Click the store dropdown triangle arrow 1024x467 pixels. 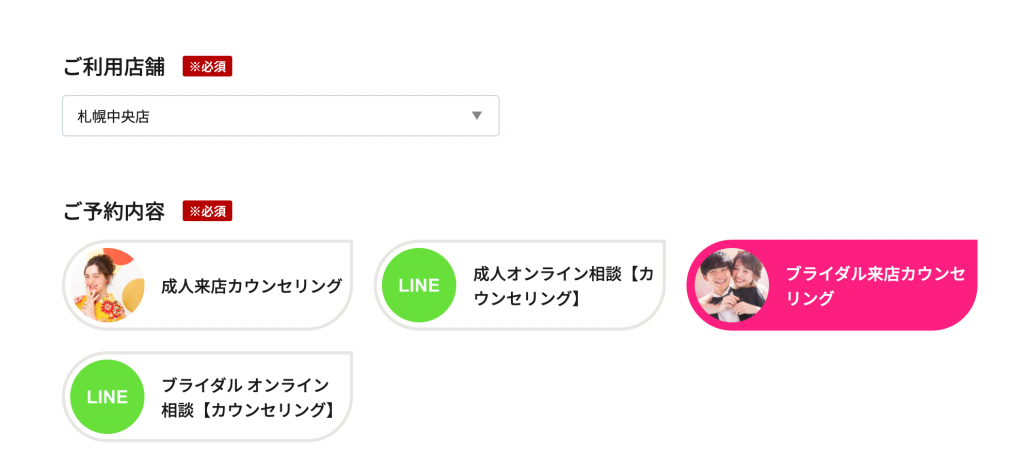[477, 116]
